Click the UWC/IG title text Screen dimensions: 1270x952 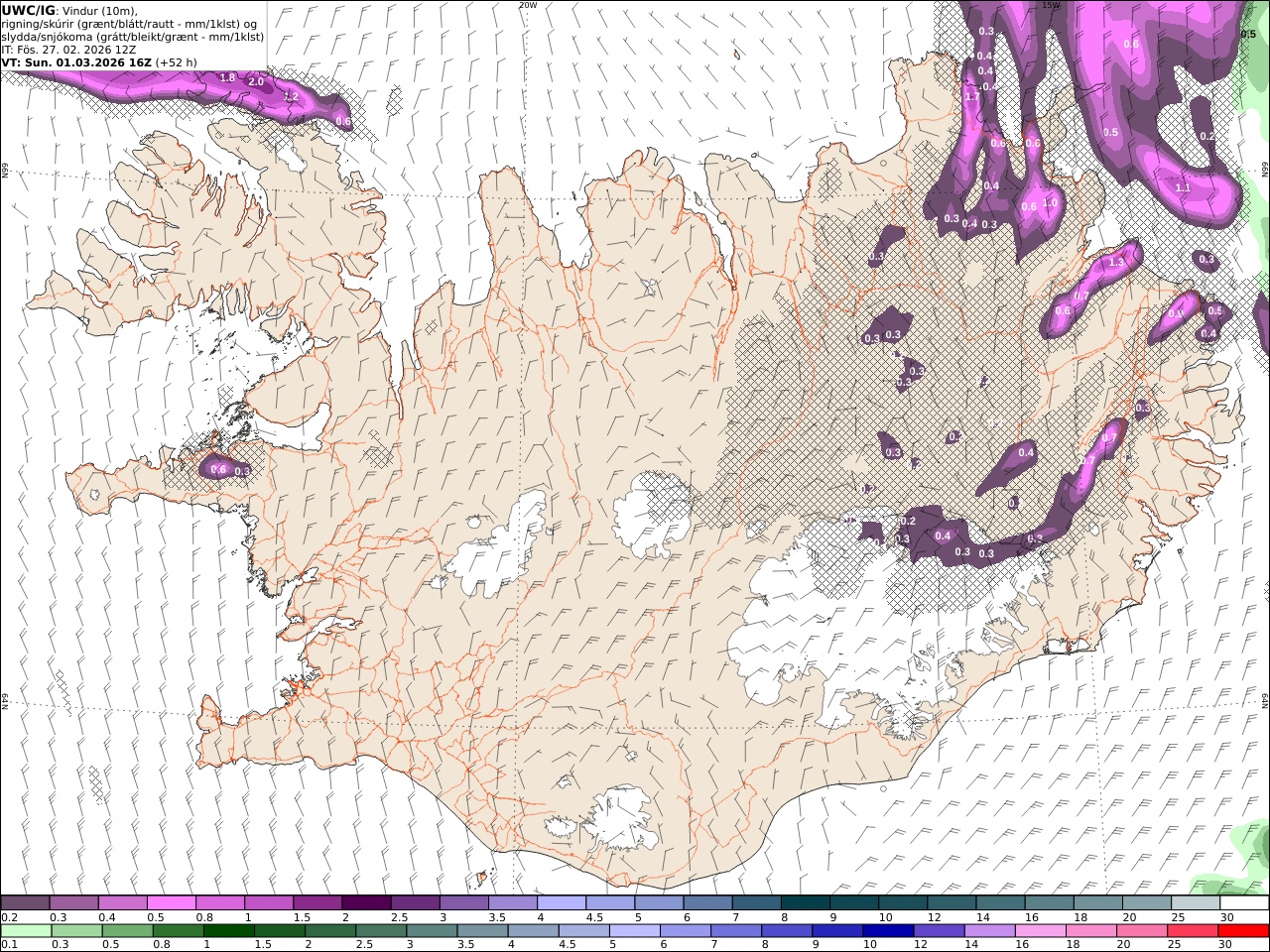pyautogui.click(x=28, y=10)
